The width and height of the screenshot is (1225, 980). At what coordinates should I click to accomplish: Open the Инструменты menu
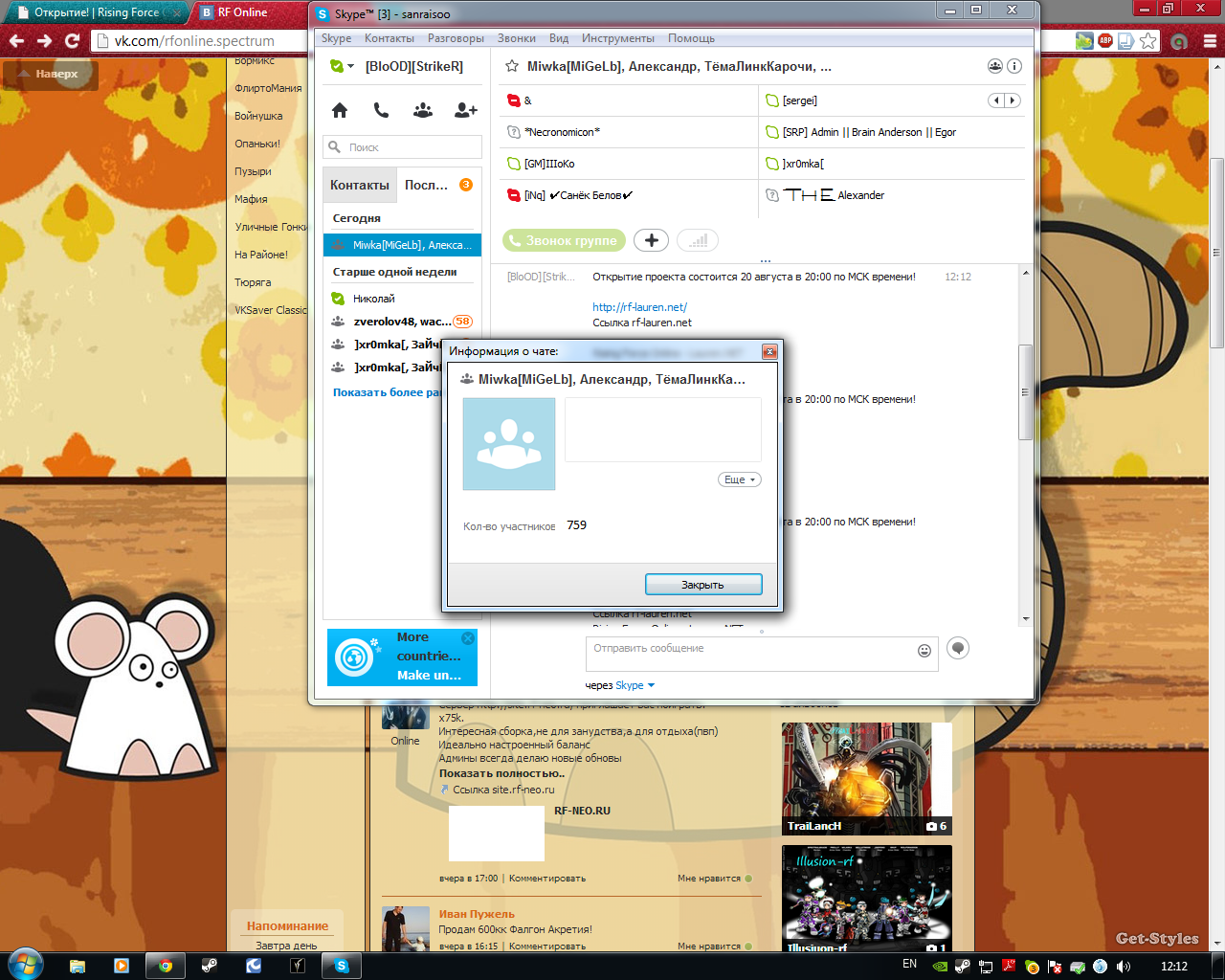click(618, 38)
